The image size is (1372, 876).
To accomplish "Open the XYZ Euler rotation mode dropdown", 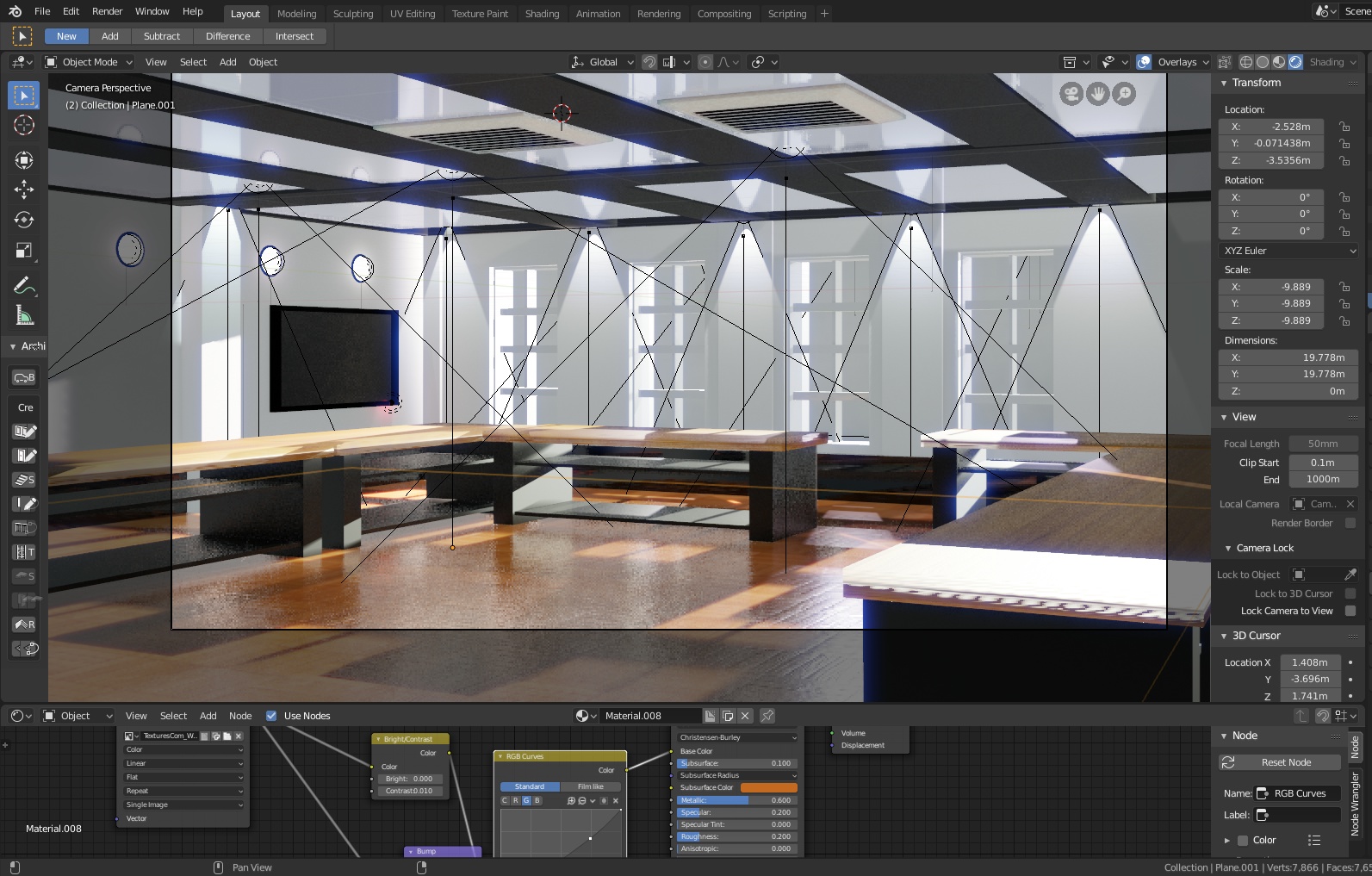I will tap(1289, 251).
